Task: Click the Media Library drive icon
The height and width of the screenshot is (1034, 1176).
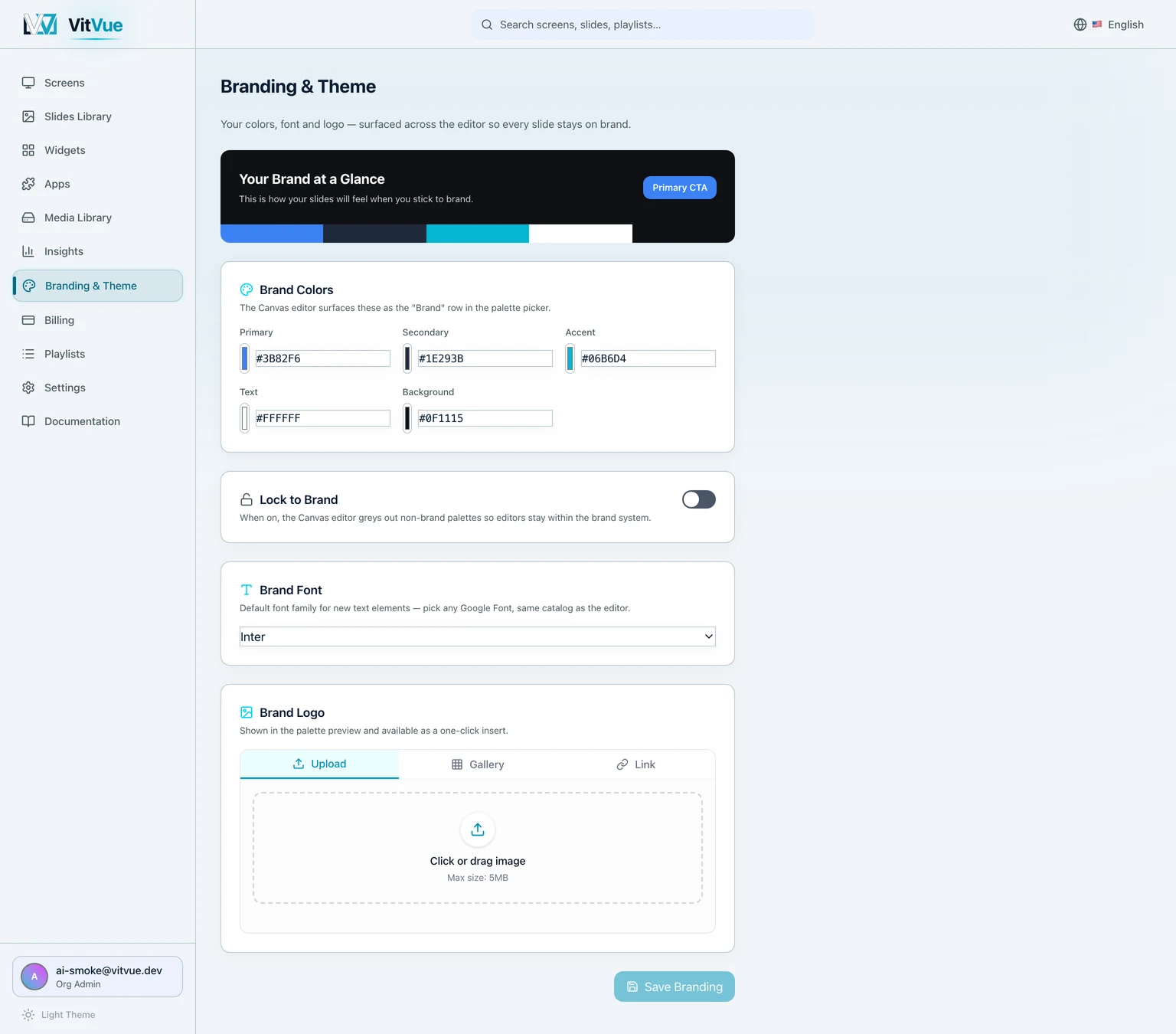Action: pyautogui.click(x=28, y=218)
